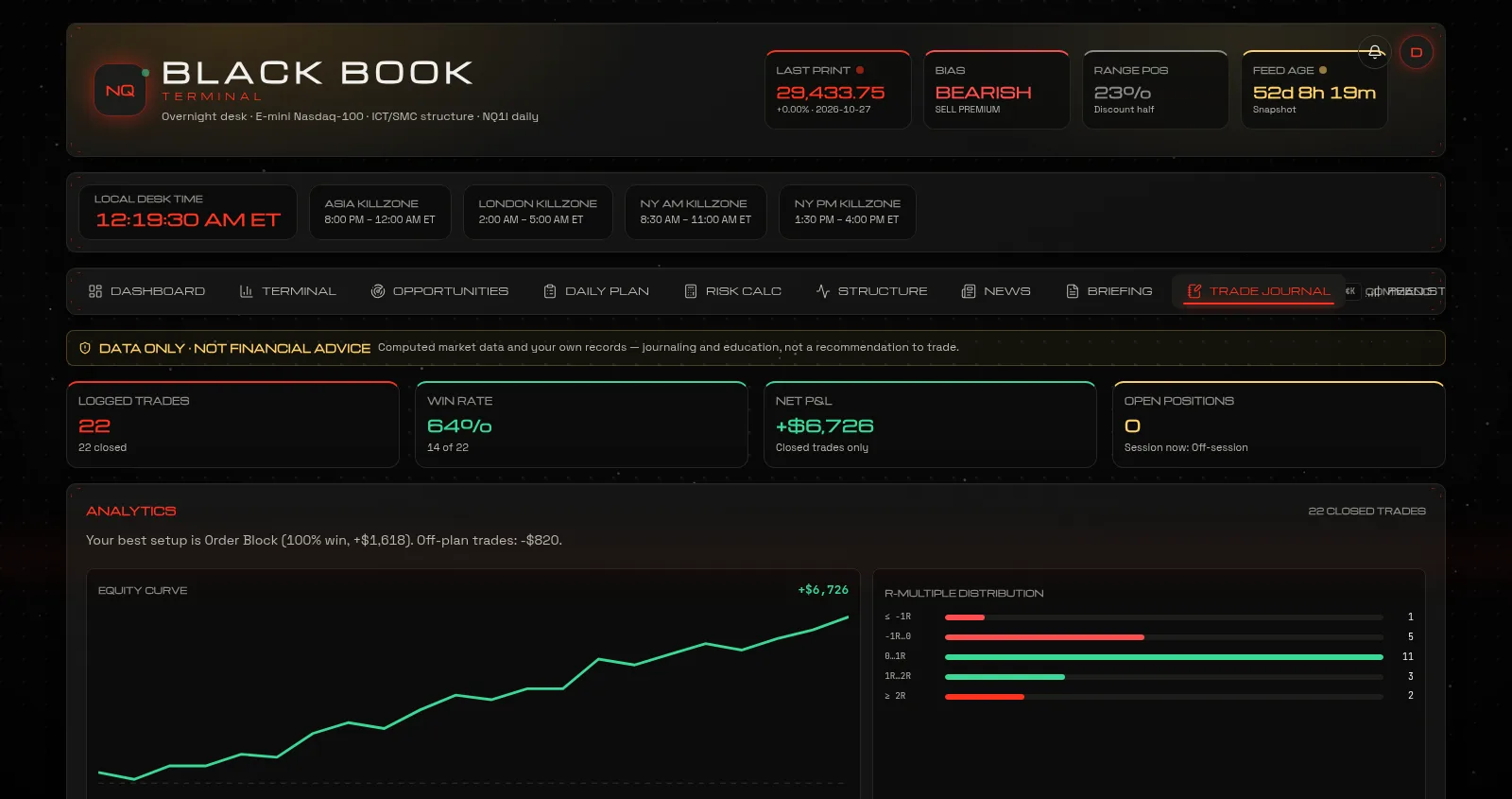Go to the Briefing tab
The image size is (1512, 799).
pyautogui.click(x=1109, y=291)
